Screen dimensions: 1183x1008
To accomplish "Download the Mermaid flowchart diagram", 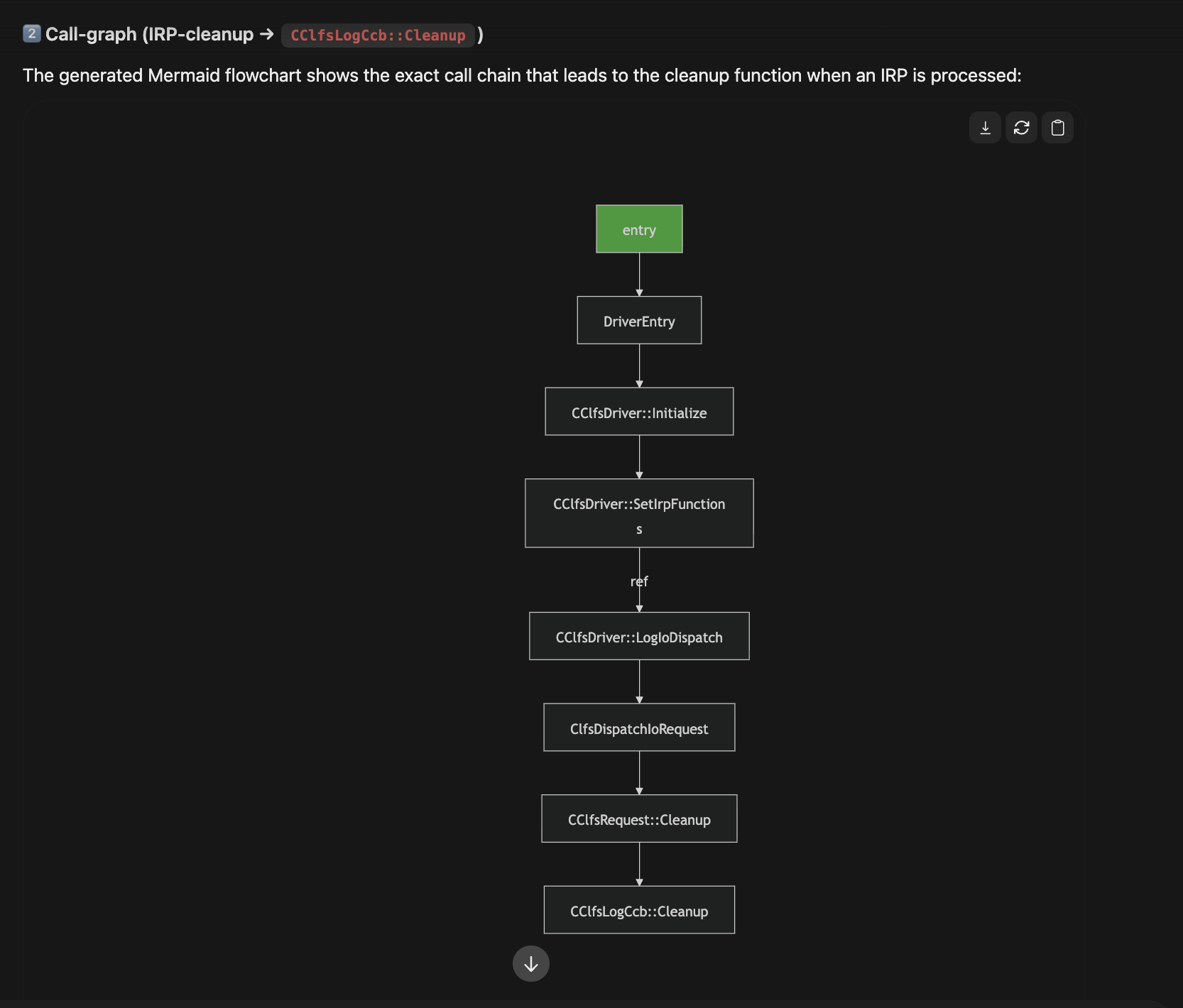I will [985, 128].
